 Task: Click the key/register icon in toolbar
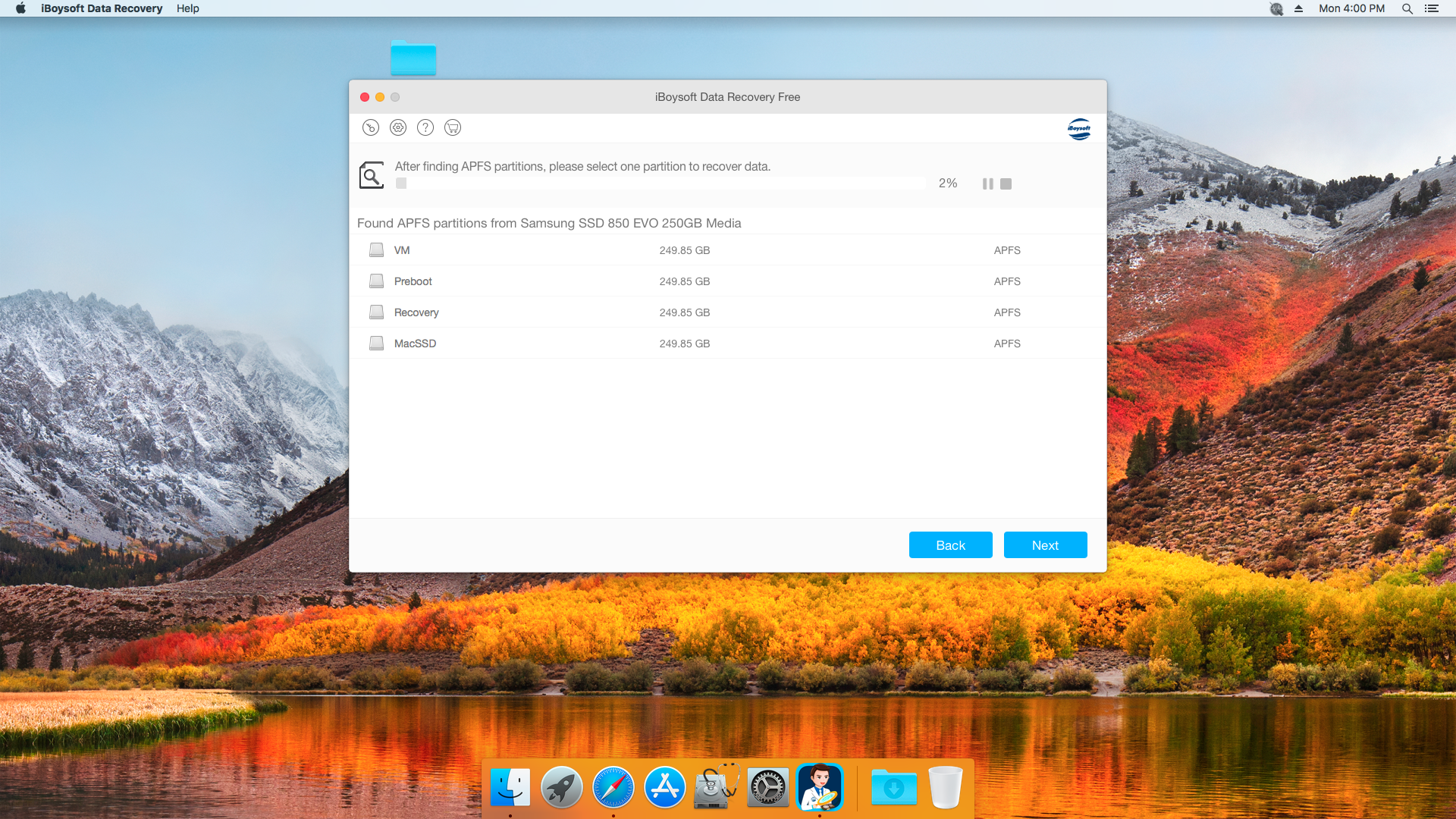click(x=370, y=127)
